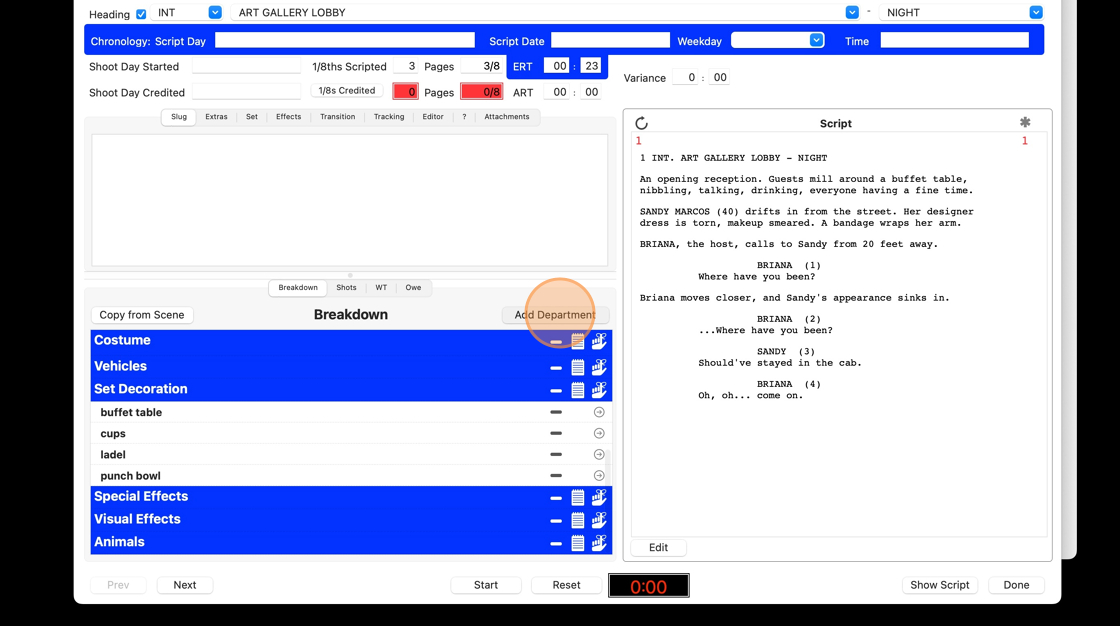Open the ART GALLERY LOBBY location dropdown
Screen dimensions: 1120x626
point(852,12)
